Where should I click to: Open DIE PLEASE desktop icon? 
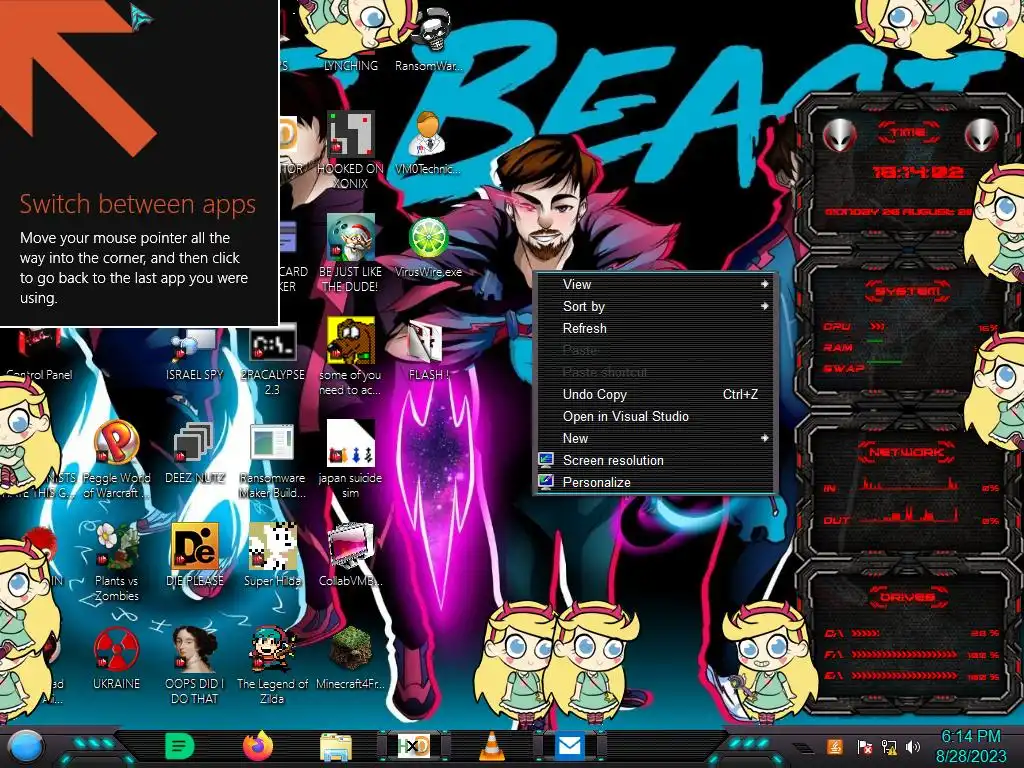(195, 555)
